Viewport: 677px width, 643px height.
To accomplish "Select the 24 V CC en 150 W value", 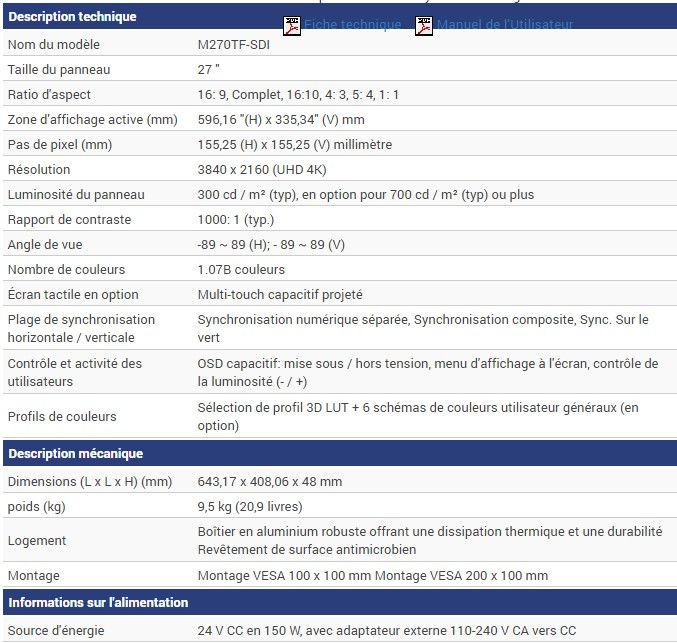I will coord(387,630).
